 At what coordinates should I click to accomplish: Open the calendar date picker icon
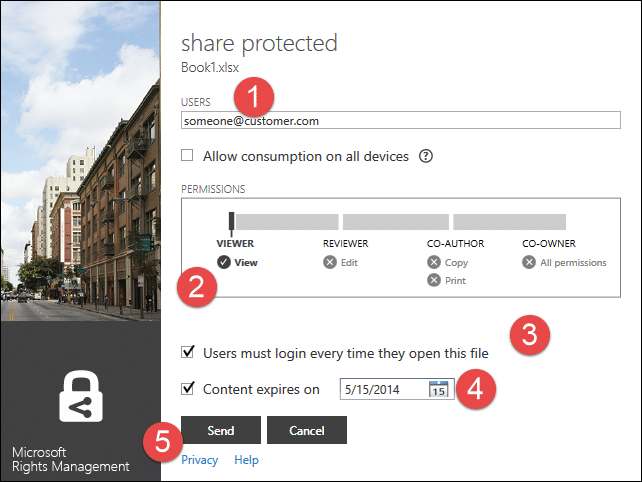(439, 389)
